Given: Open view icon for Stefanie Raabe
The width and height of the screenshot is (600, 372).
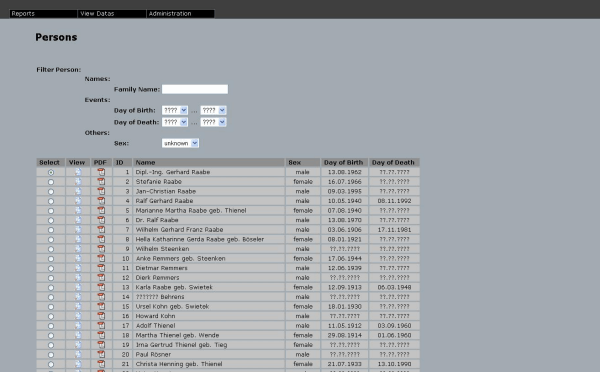Looking at the screenshot, I should [78, 181].
